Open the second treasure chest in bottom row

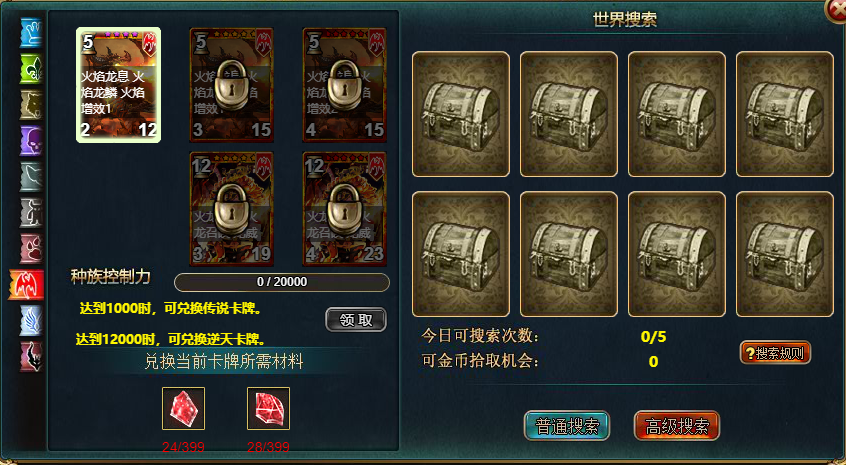569,254
